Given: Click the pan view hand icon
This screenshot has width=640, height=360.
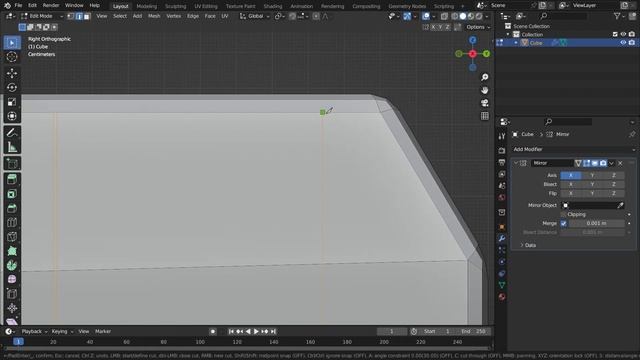Looking at the screenshot, I should pyautogui.click(x=484, y=90).
